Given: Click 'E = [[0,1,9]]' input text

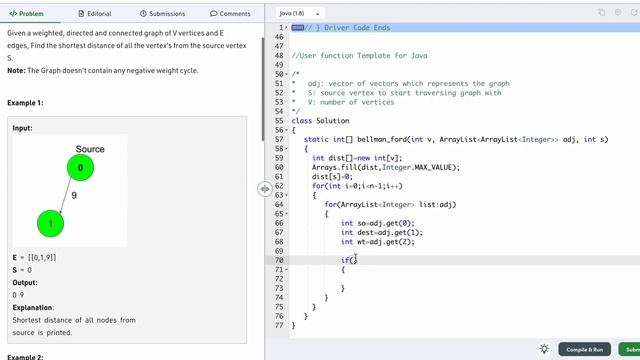Looking at the screenshot, I should coord(34,258).
